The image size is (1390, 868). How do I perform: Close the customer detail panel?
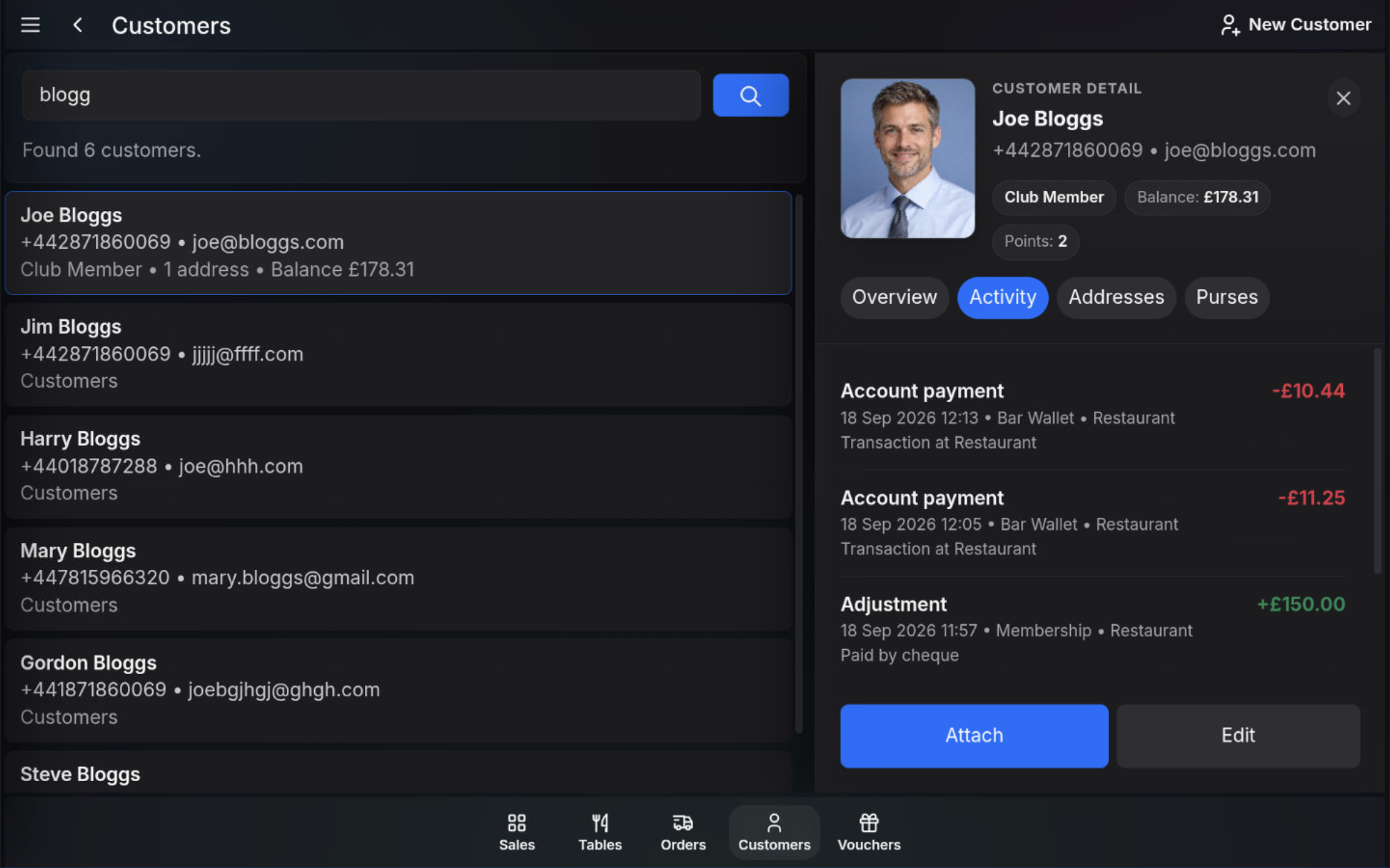pos(1343,98)
